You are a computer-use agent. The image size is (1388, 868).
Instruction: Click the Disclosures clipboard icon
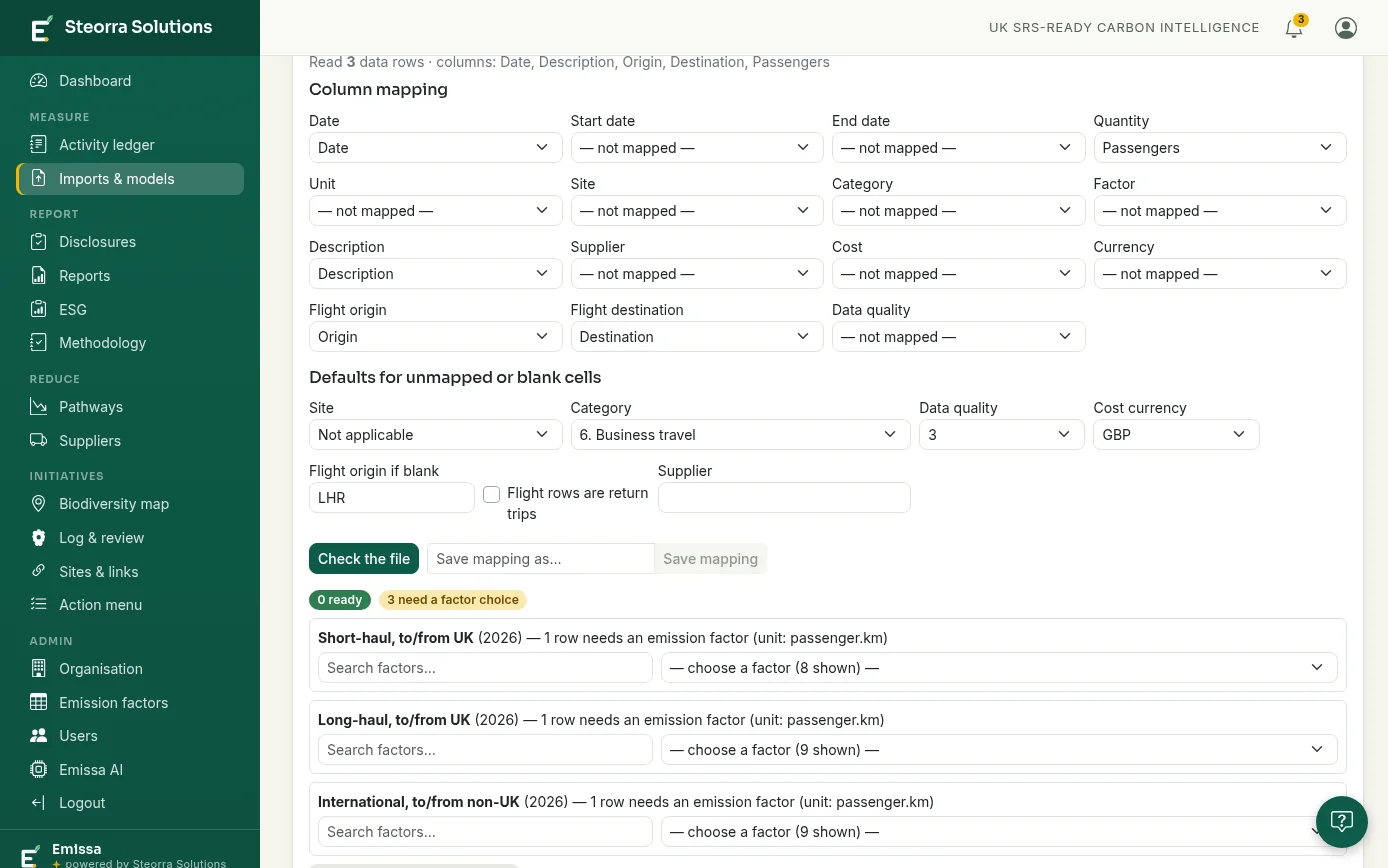pyautogui.click(x=38, y=242)
